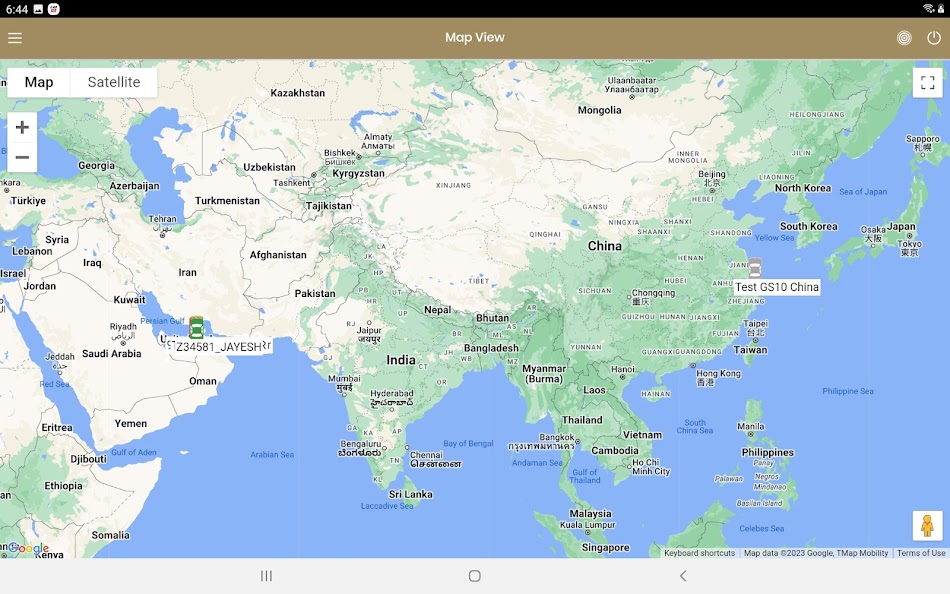Click the power logout icon
Image resolution: width=950 pixels, height=594 pixels.
(932, 38)
